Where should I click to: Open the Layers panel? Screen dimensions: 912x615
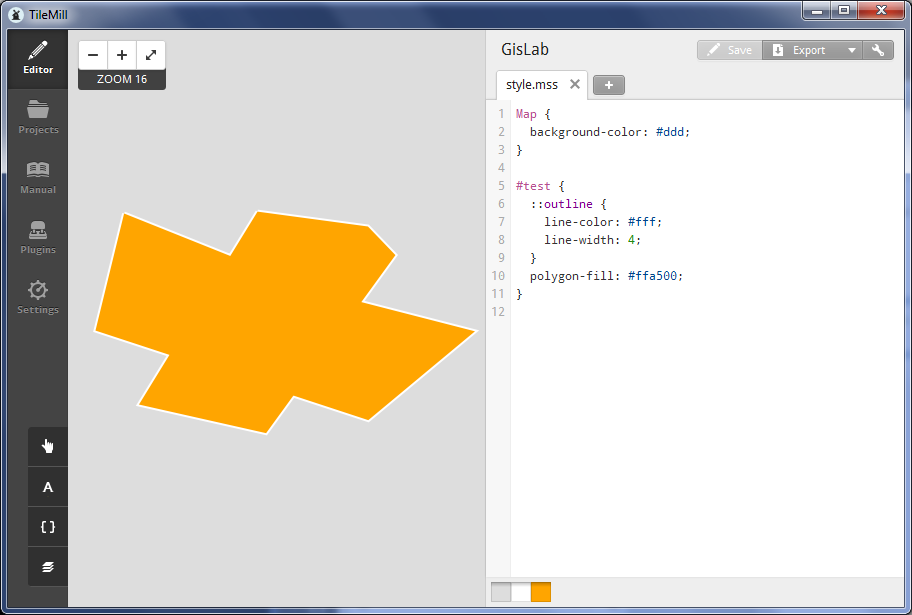pyautogui.click(x=48, y=567)
